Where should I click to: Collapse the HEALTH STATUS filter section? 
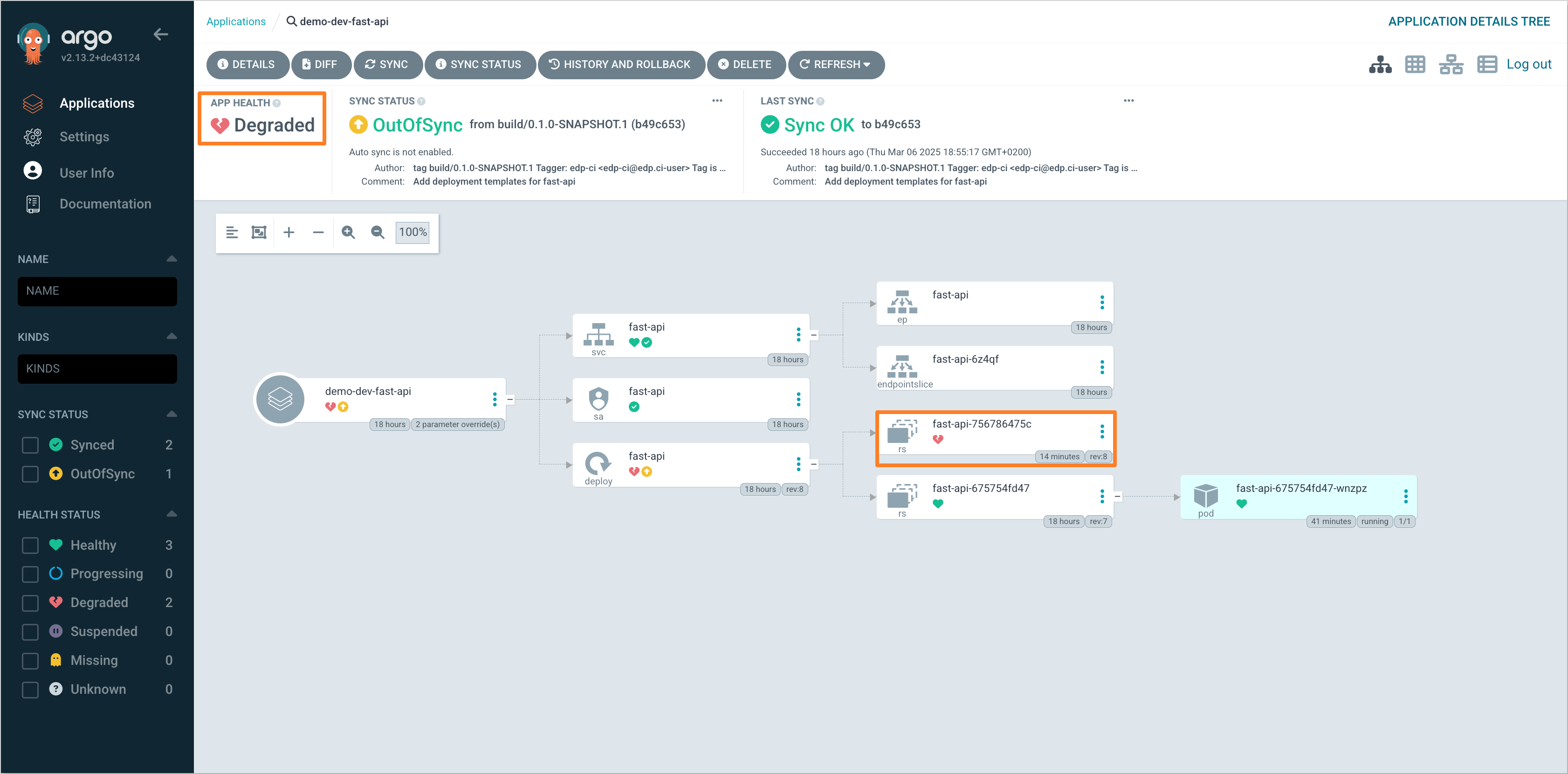(x=172, y=514)
